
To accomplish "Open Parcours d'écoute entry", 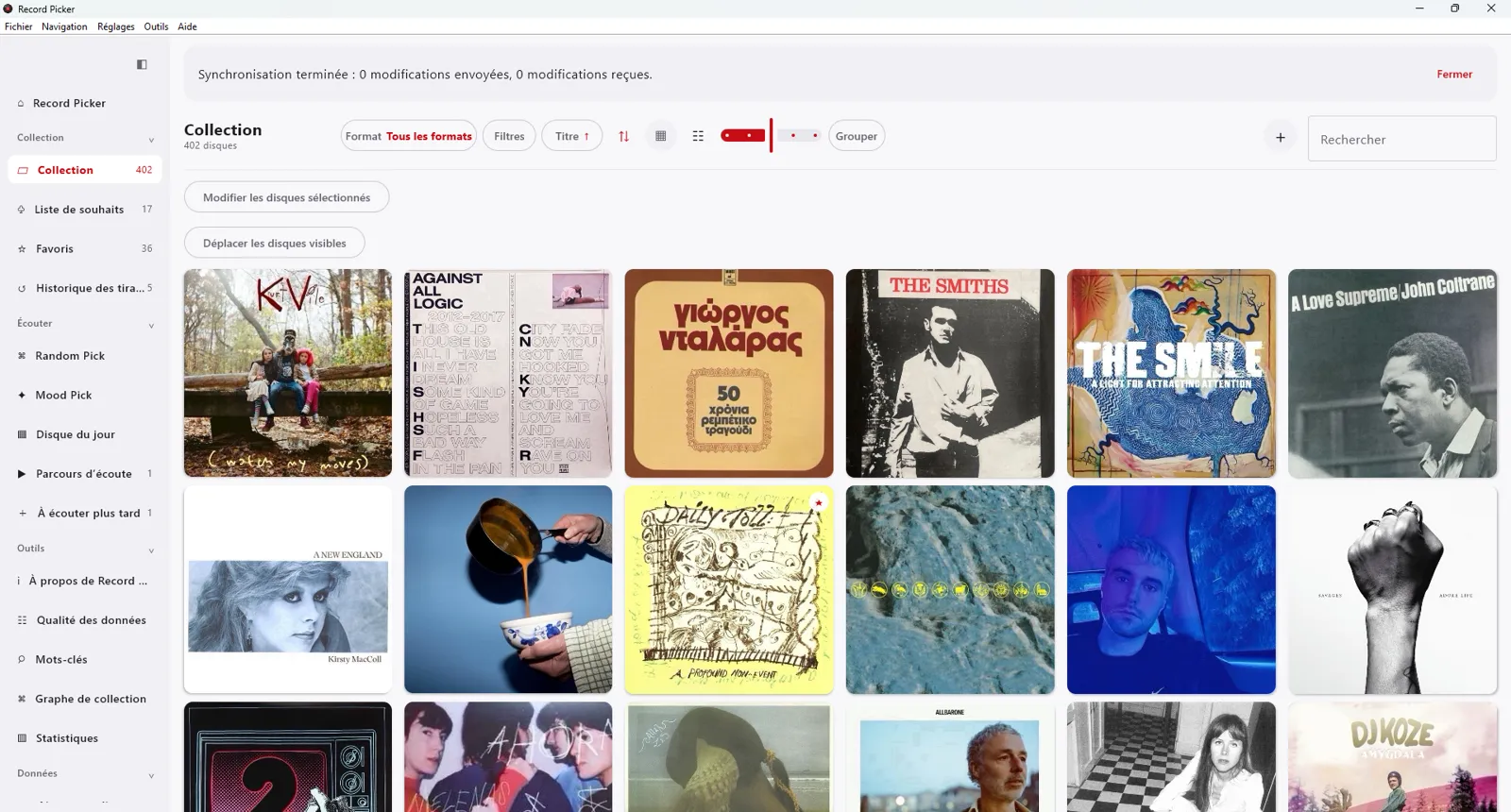I will tap(85, 474).
